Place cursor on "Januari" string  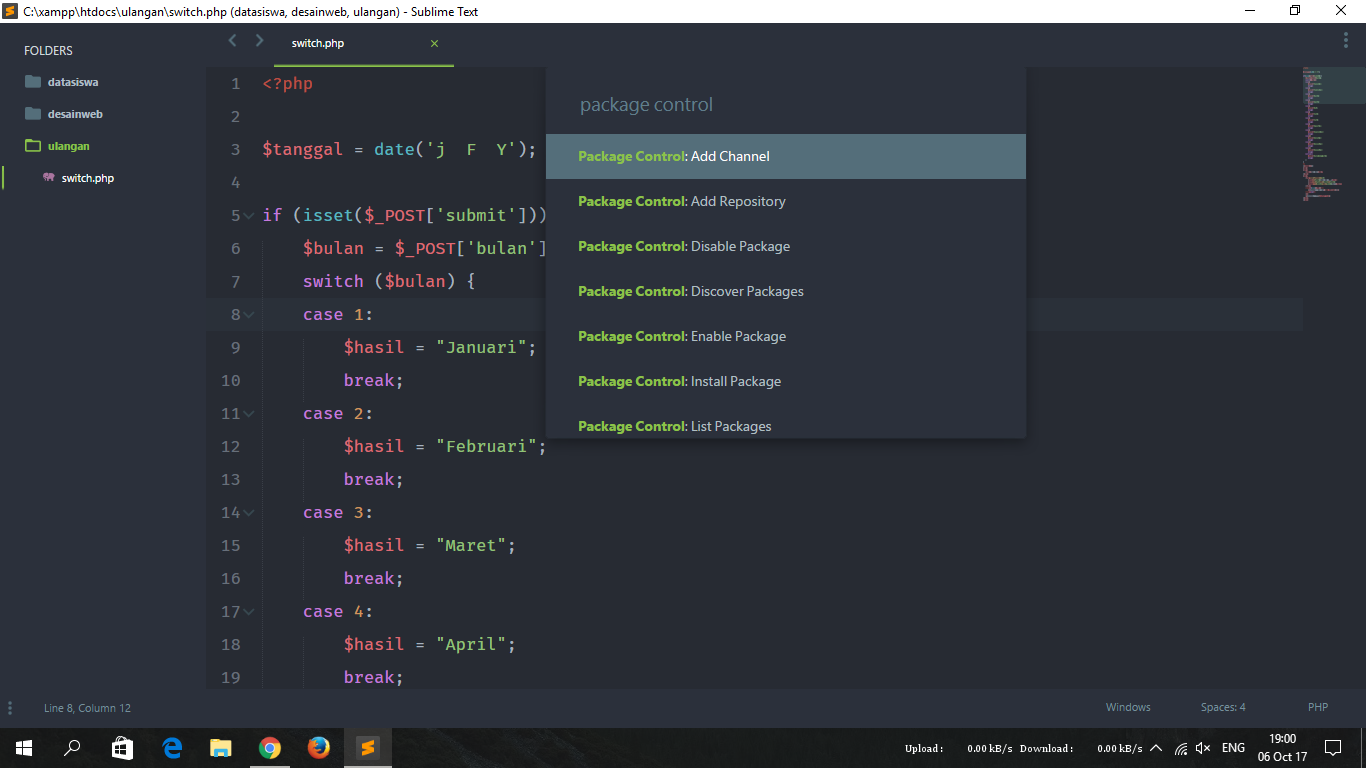481,348
